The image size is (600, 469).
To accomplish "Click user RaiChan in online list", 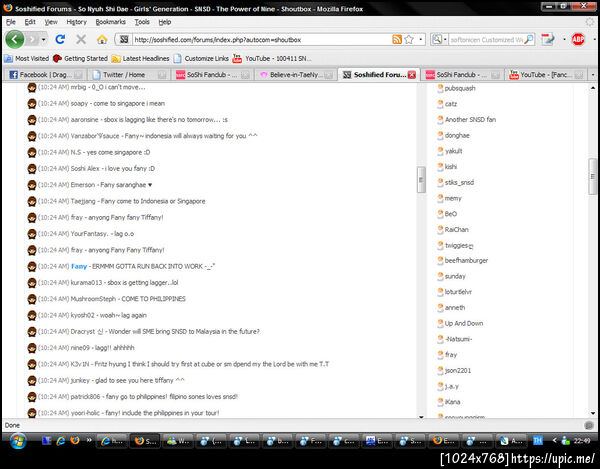I will click(x=457, y=230).
